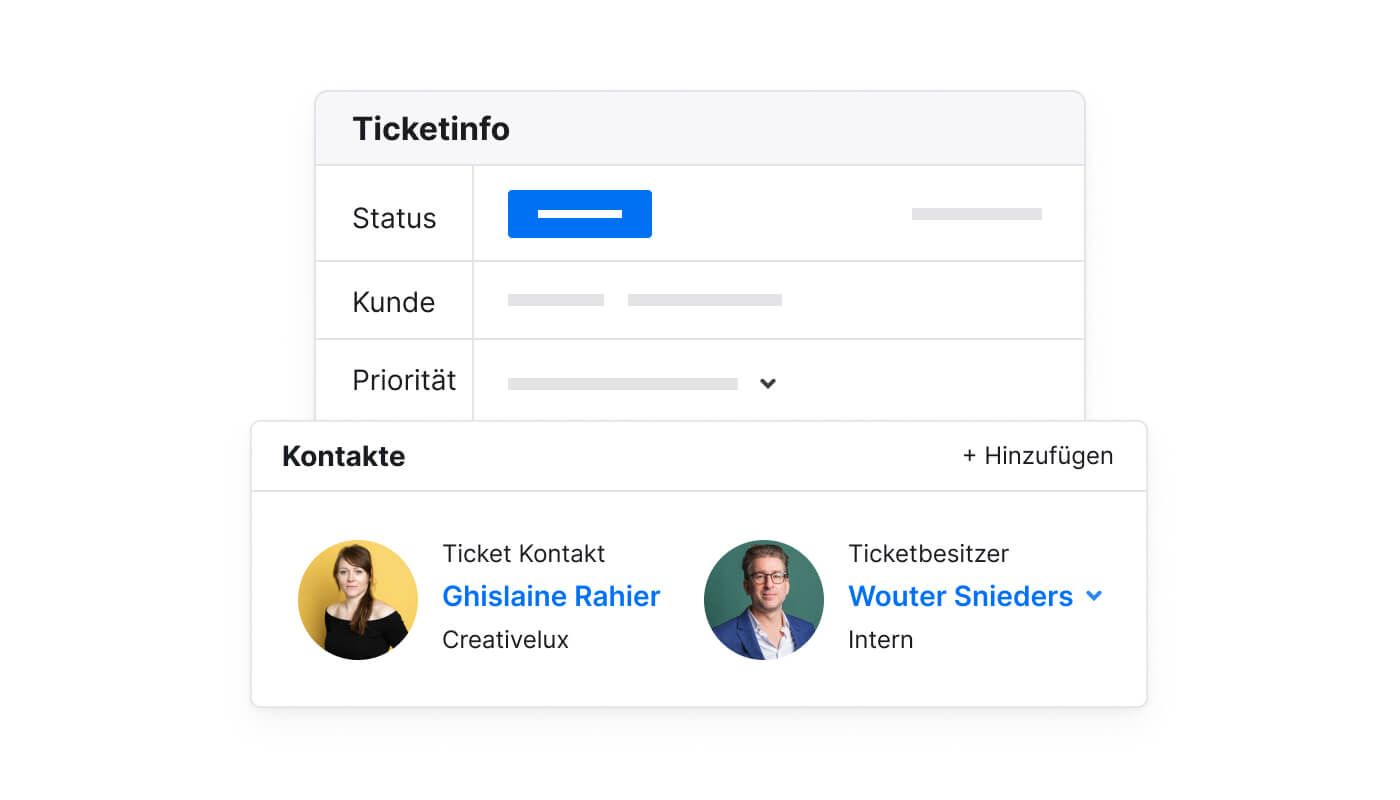Click the Status row label
The height and width of the screenshot is (800, 1400).
point(394,218)
